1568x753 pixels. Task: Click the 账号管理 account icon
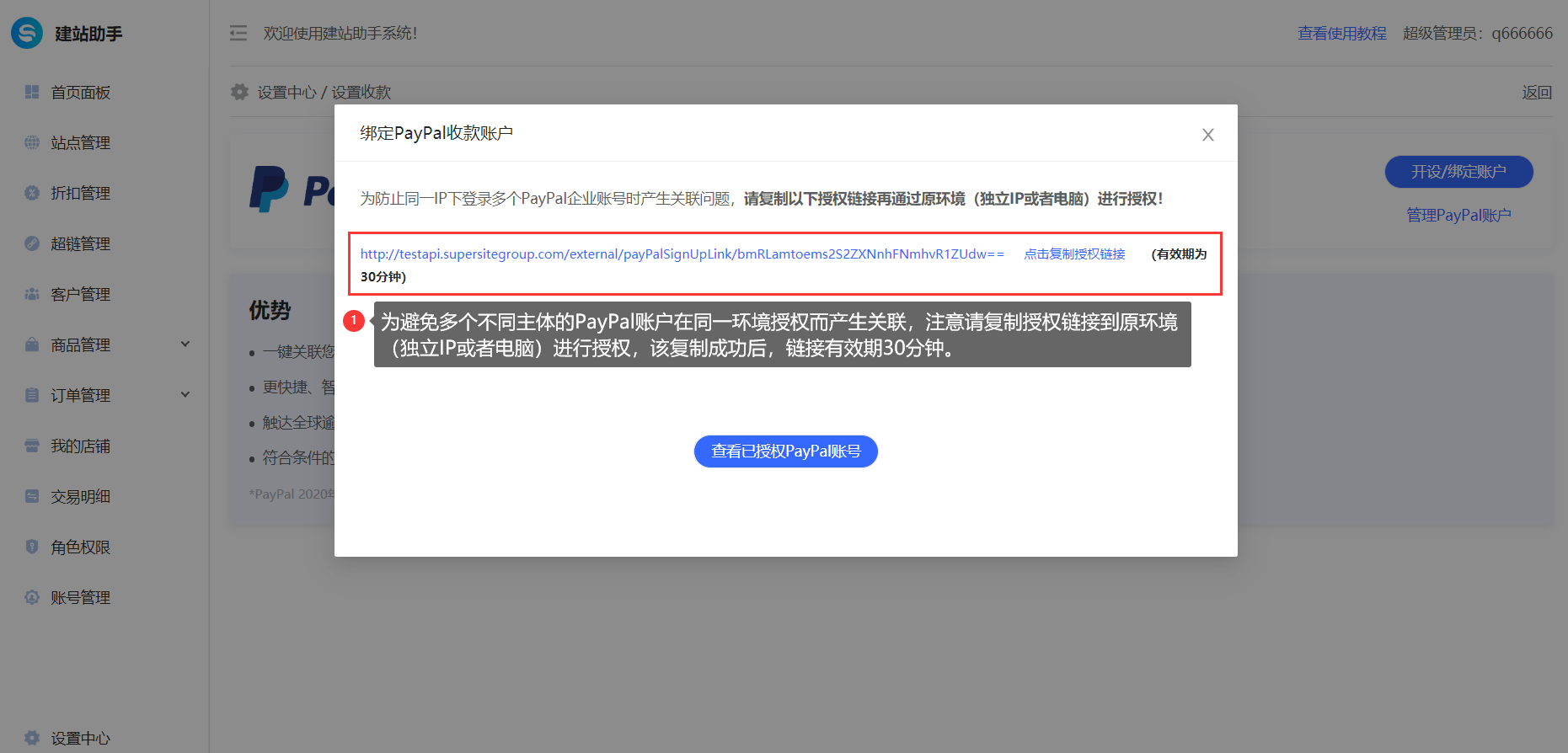tap(32, 597)
